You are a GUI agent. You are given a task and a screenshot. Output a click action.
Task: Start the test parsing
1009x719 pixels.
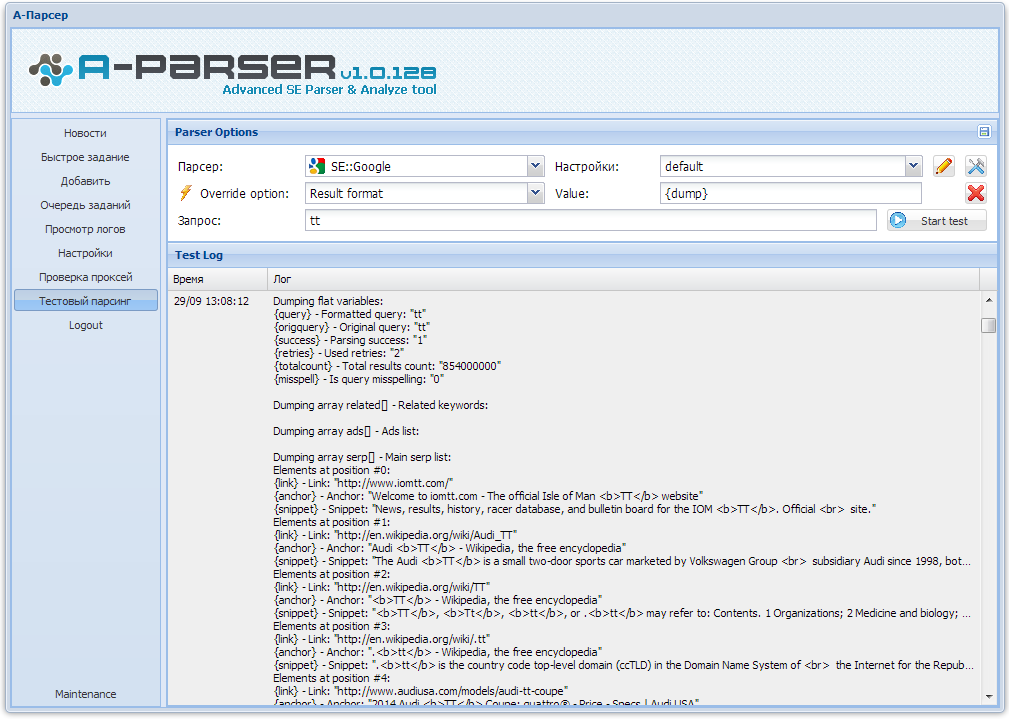[936, 220]
